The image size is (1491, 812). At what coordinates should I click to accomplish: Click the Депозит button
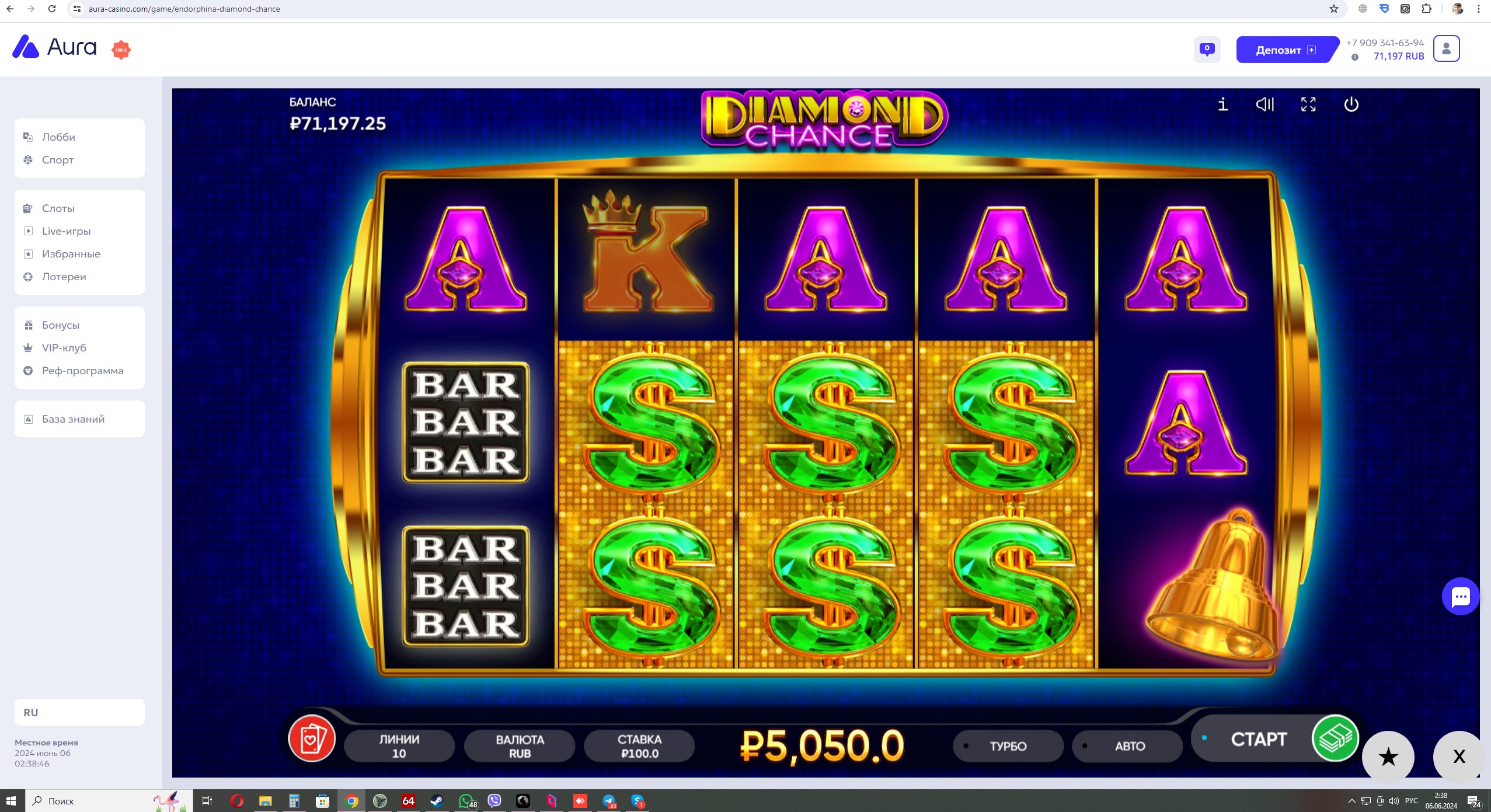1286,50
